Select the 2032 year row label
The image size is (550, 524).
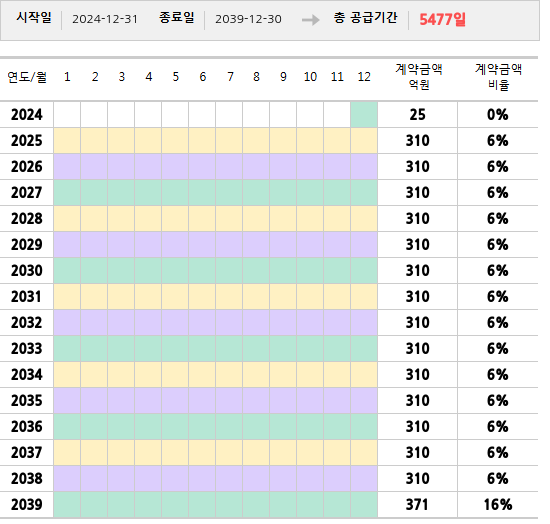(27, 323)
